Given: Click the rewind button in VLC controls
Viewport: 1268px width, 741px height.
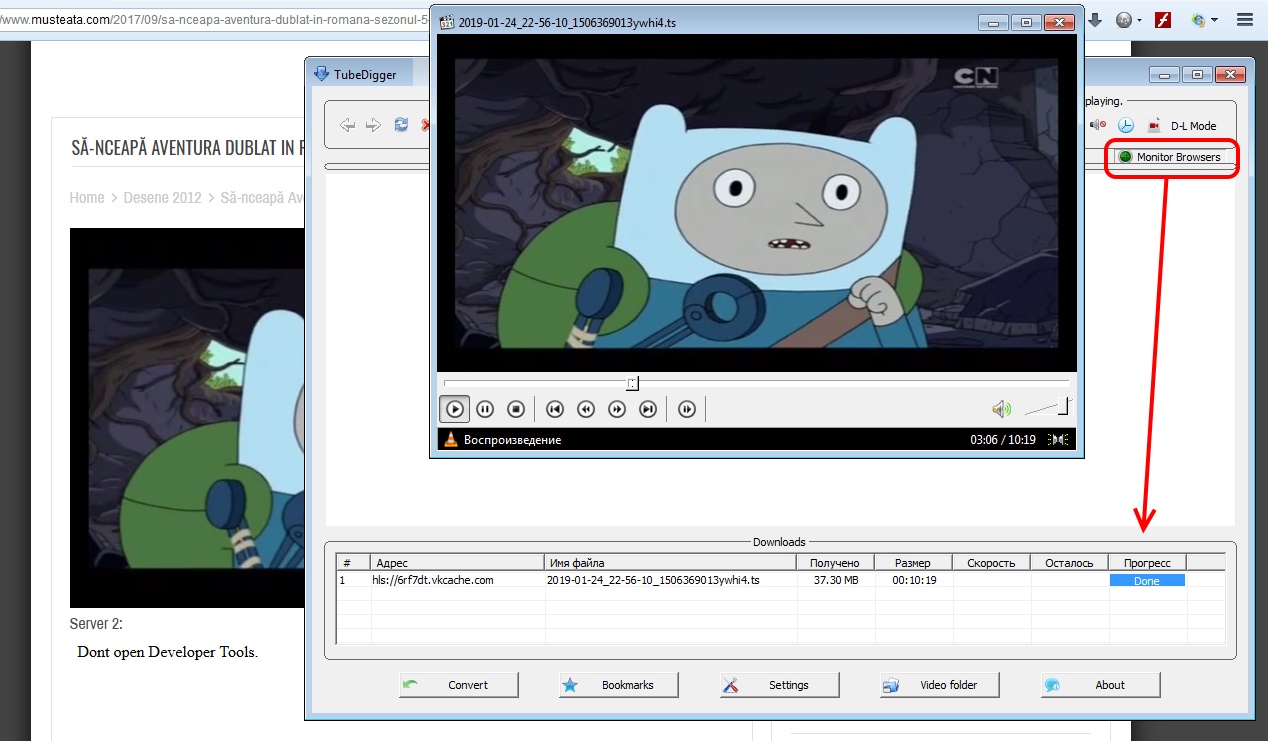Looking at the screenshot, I should (586, 408).
